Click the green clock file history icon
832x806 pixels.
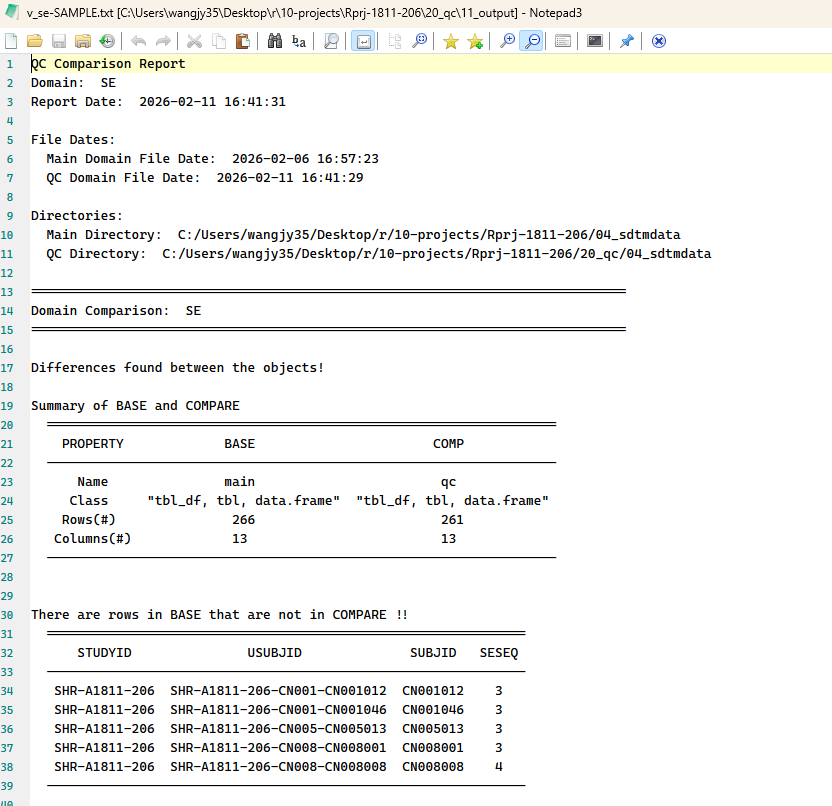point(106,41)
